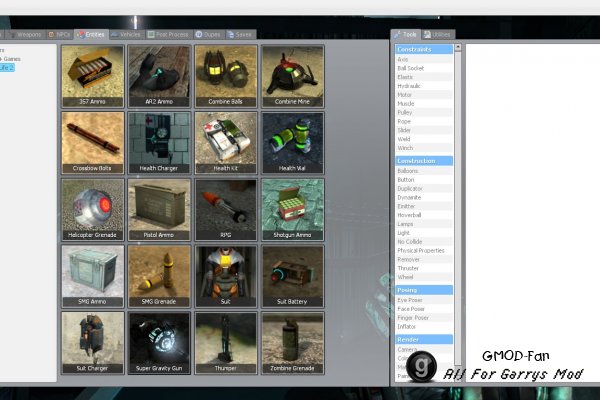Choose the Elastic constraint tool
600x400 pixels.
(424, 77)
